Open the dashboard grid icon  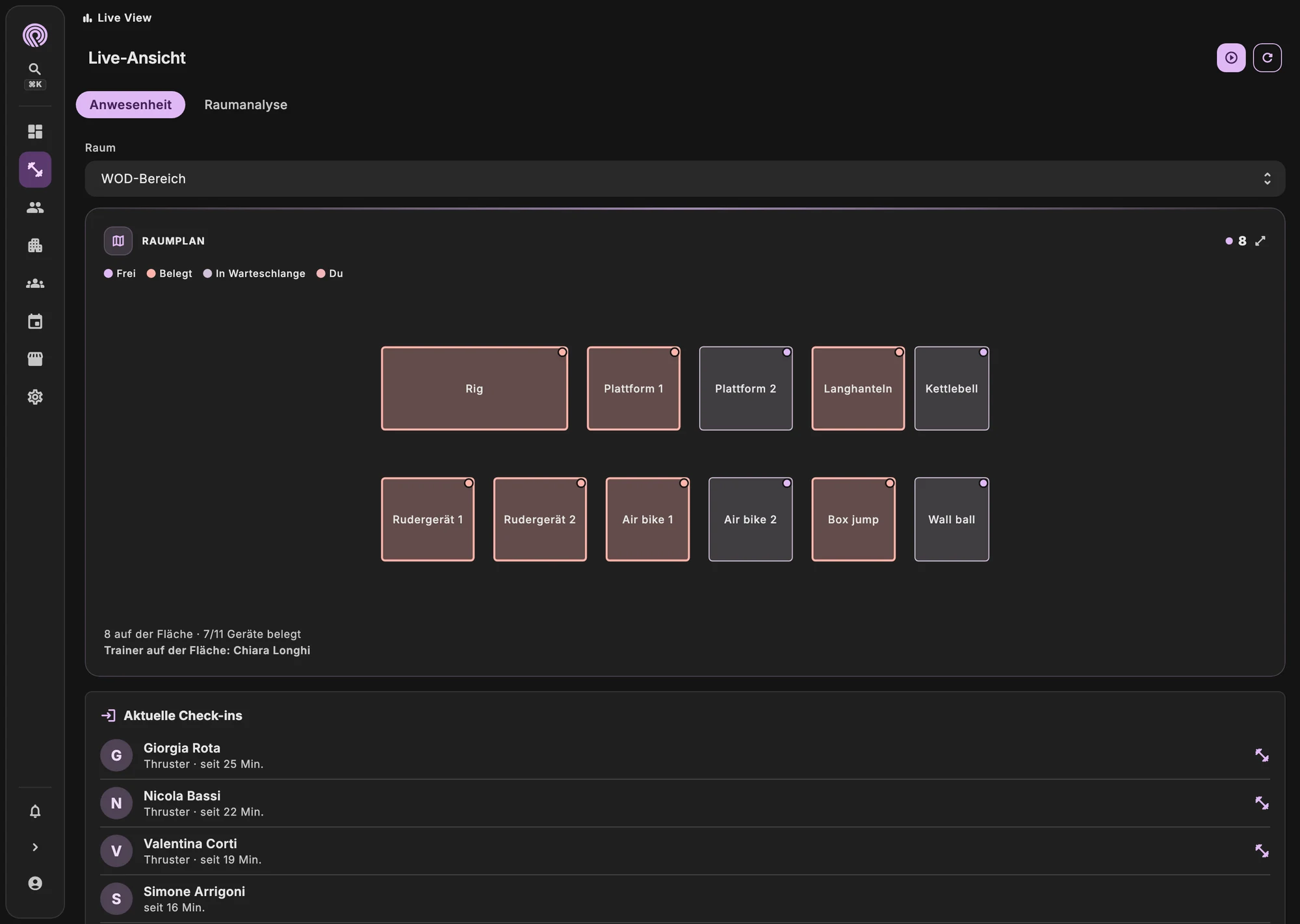35,132
